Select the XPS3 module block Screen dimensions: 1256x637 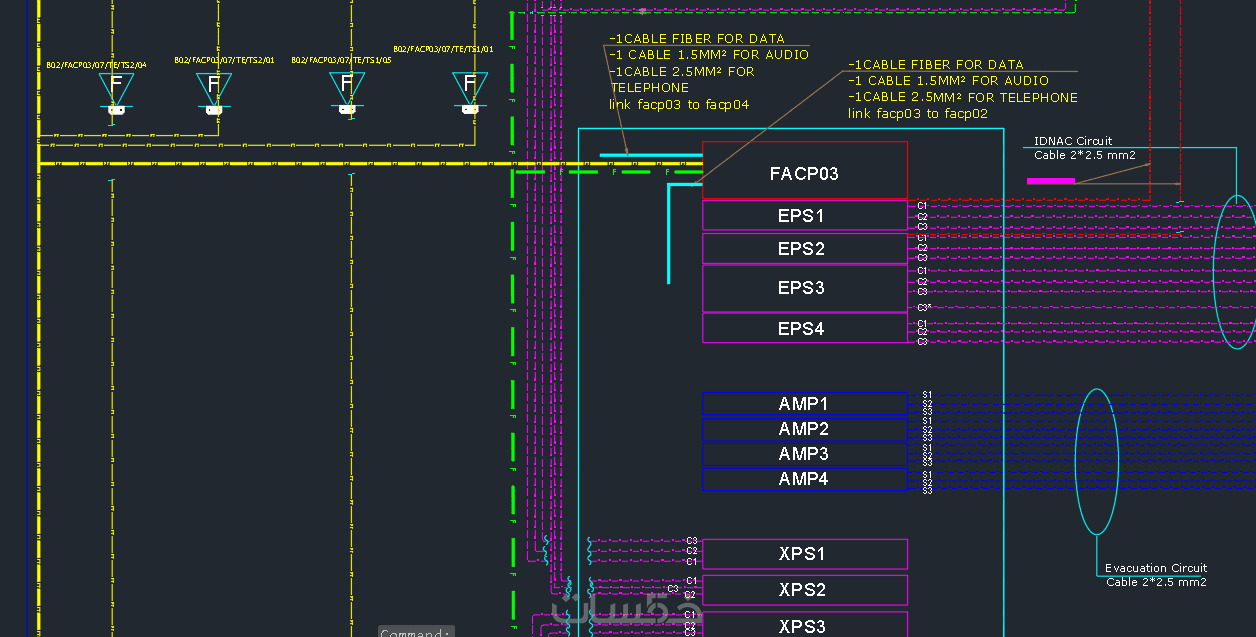point(805,625)
